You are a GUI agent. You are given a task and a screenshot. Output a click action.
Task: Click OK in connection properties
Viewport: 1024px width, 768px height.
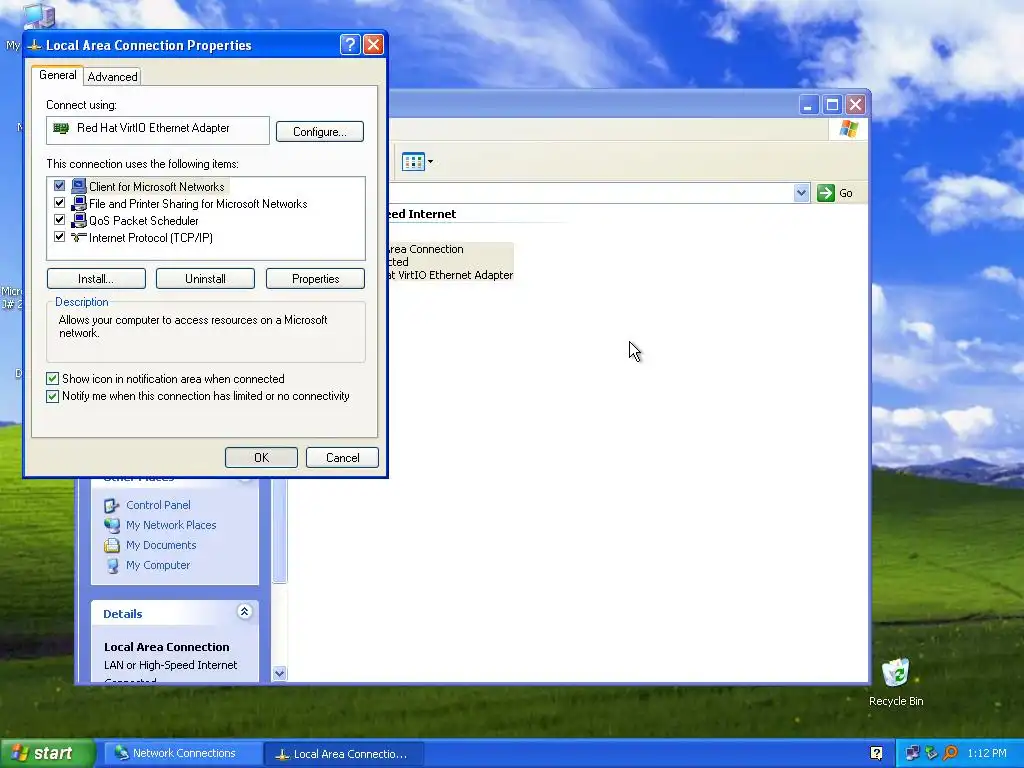[x=261, y=458]
